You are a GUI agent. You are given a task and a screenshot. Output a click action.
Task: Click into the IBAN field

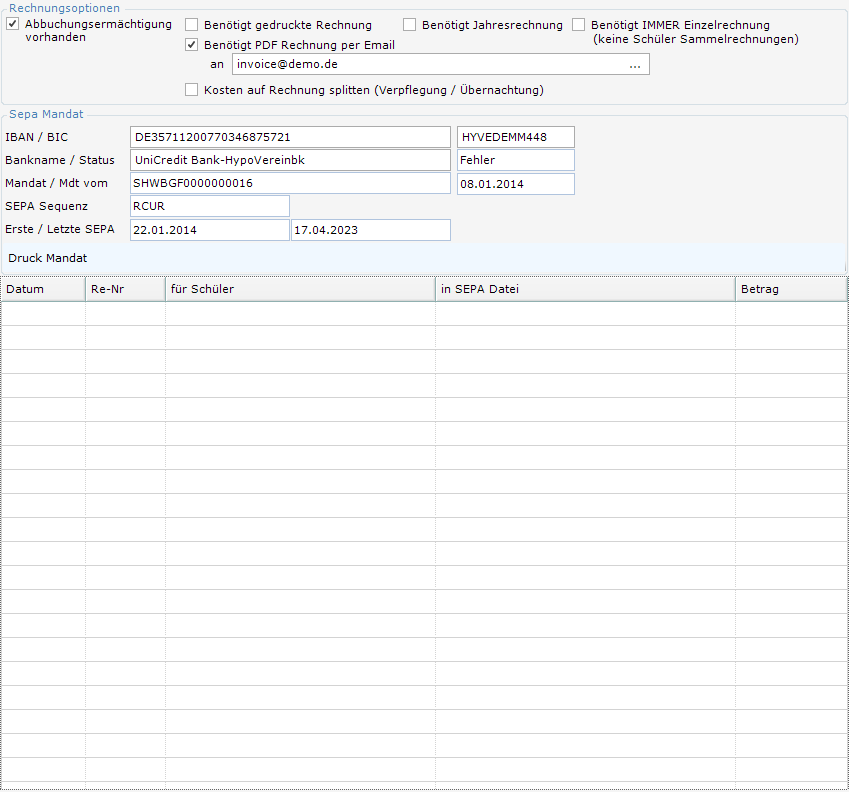(x=290, y=137)
